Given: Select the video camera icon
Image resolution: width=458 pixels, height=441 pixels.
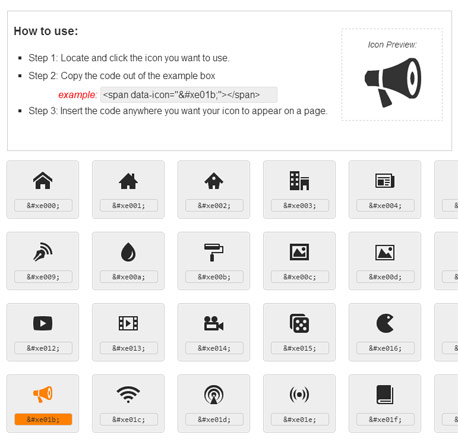Looking at the screenshot, I should click(214, 323).
